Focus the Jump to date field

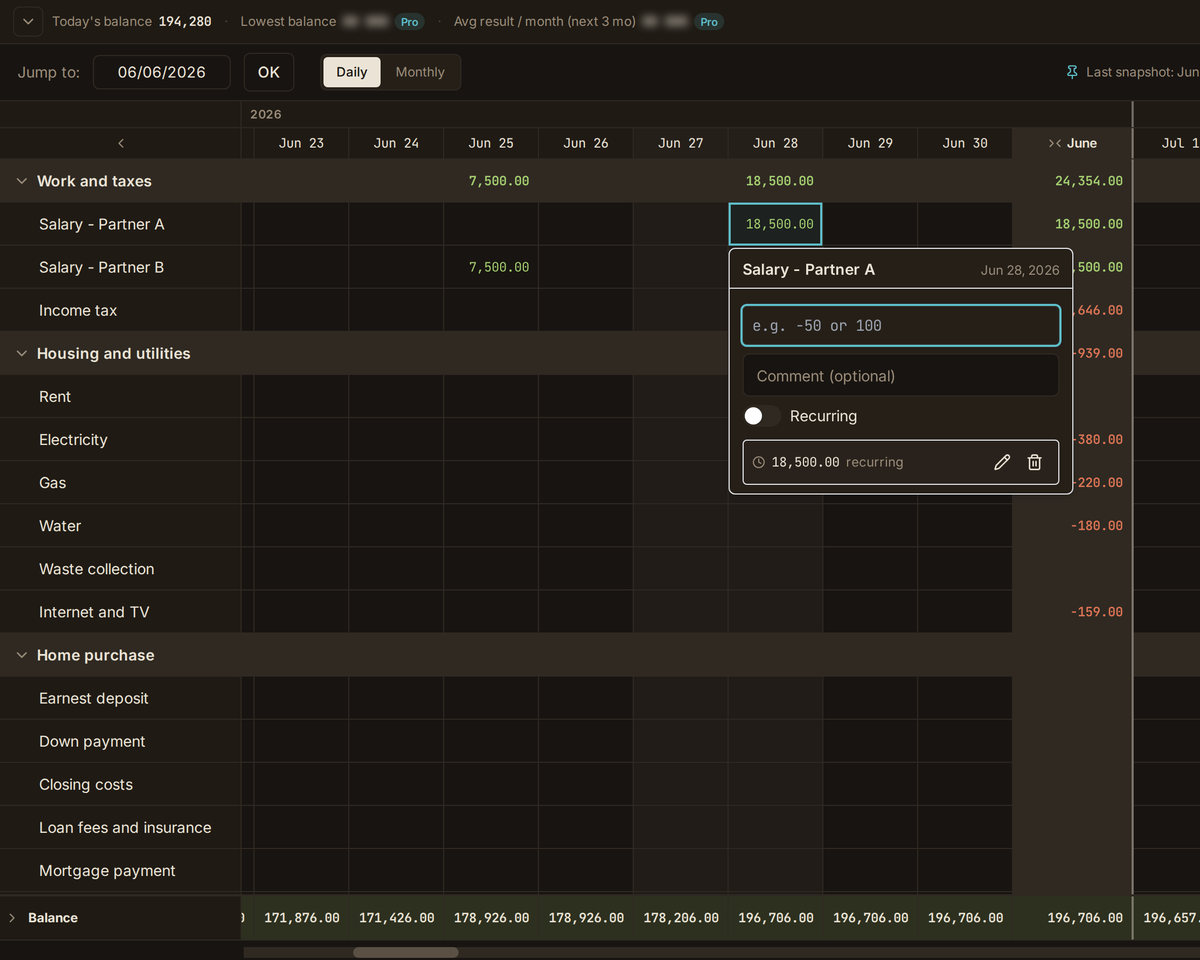161,72
